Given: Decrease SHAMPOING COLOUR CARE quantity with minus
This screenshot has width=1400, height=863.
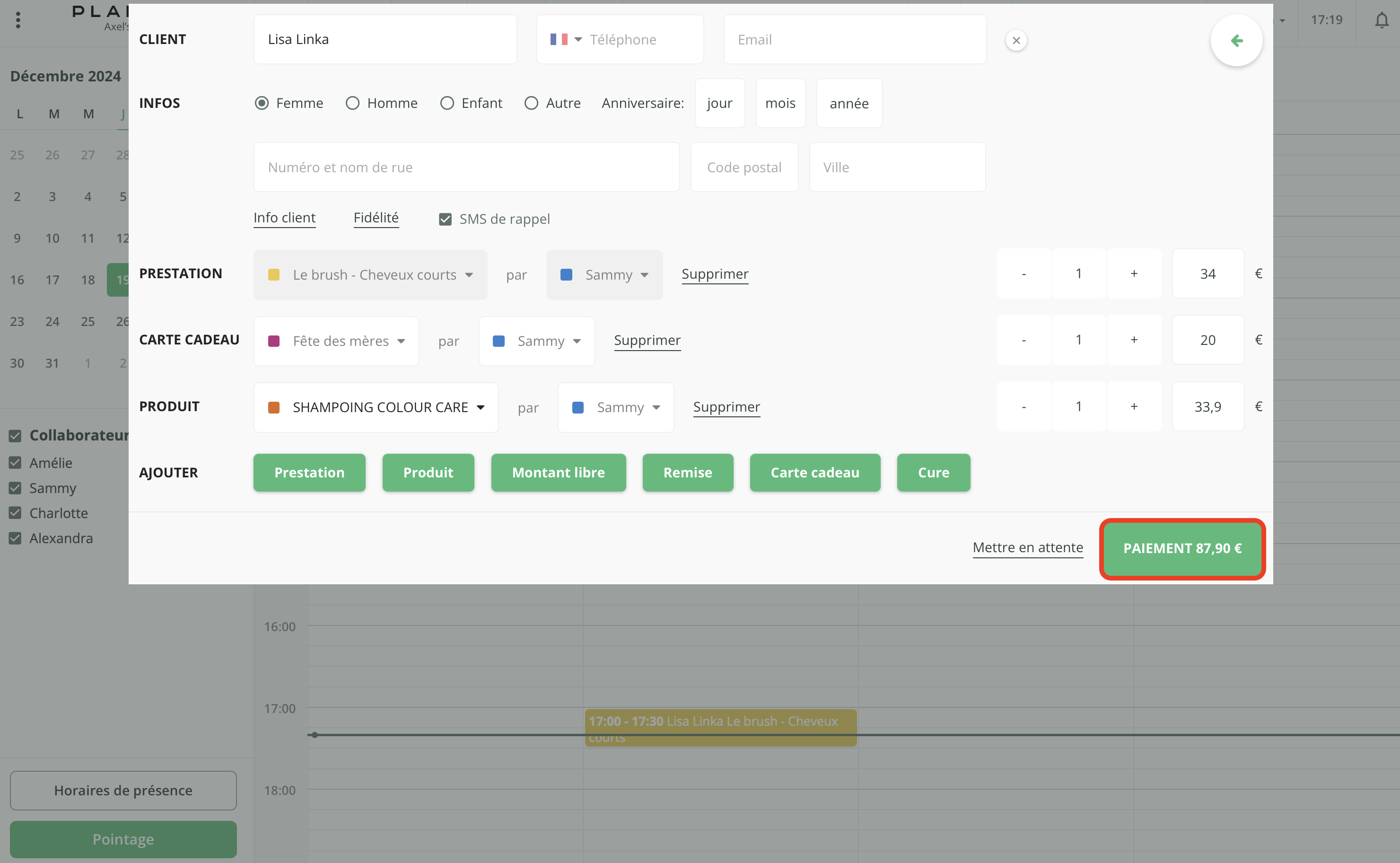Looking at the screenshot, I should pos(1024,406).
